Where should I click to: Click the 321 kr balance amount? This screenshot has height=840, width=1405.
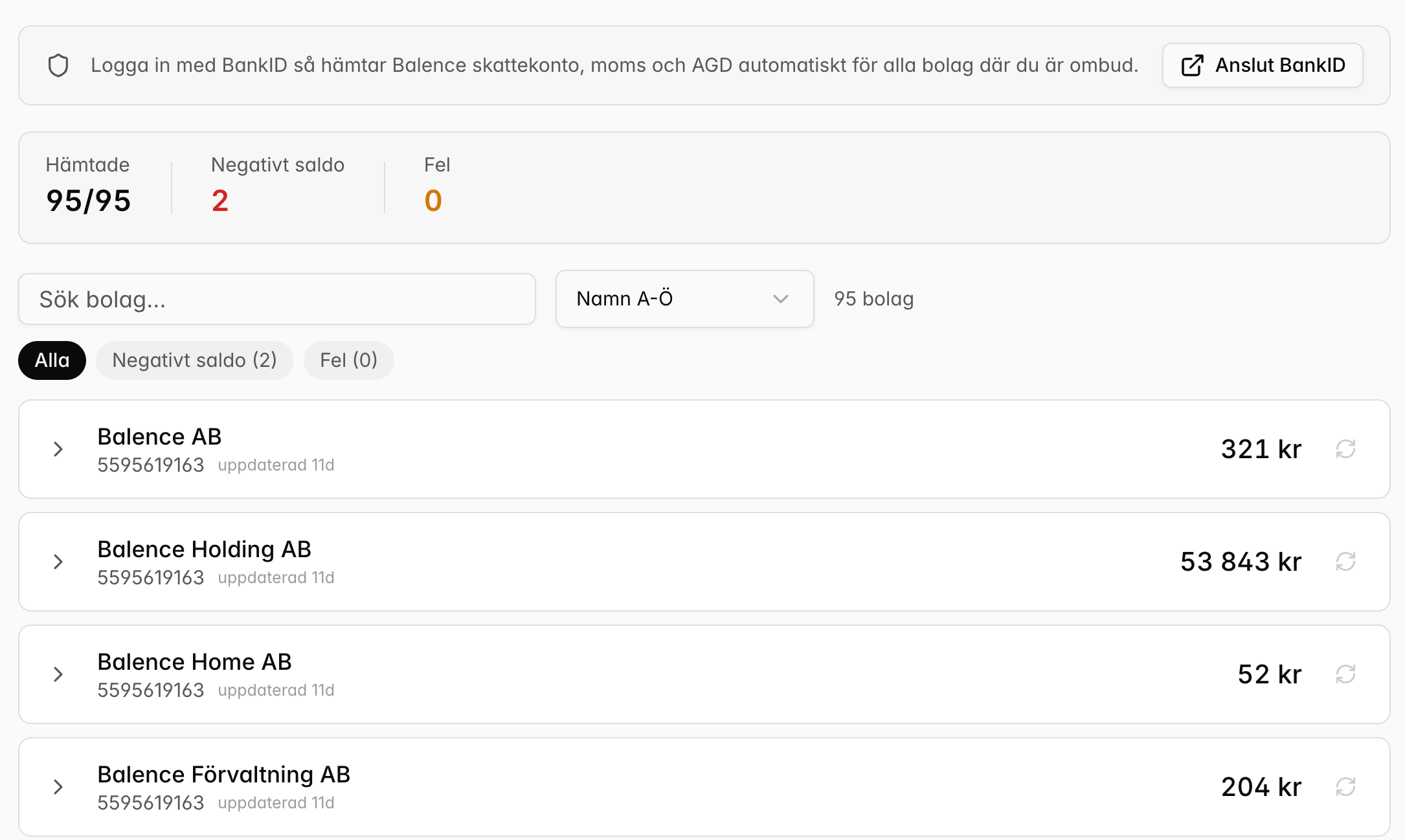tap(1261, 449)
